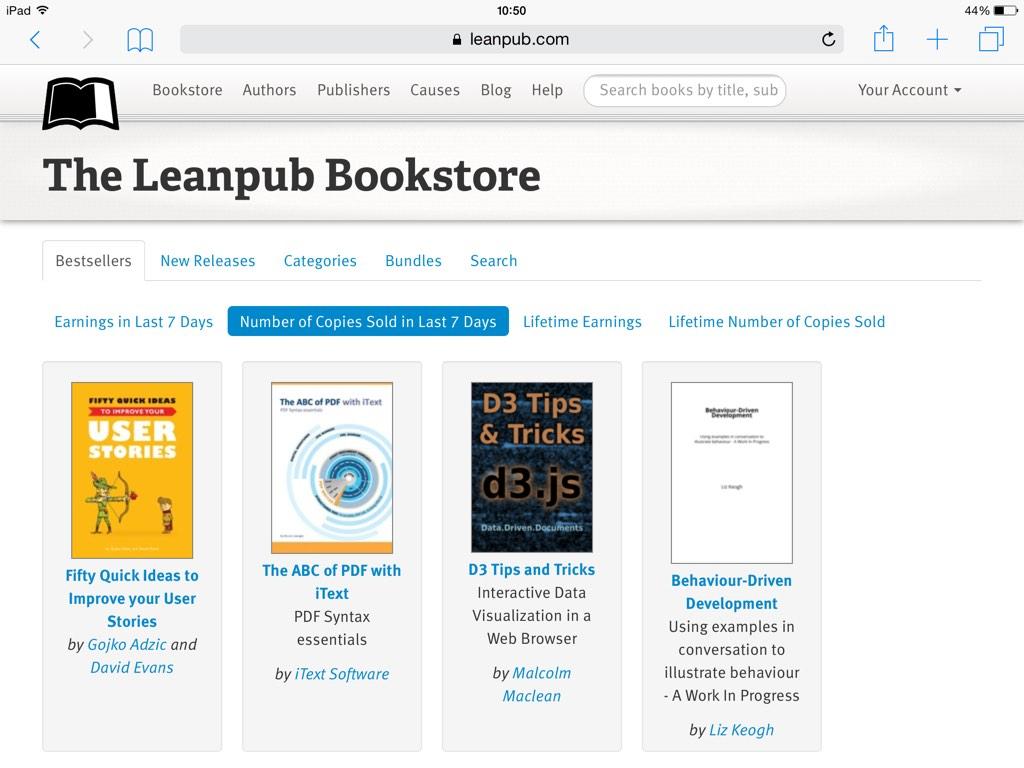Open the Bundles tab
Image resolution: width=1024 pixels, height=768 pixels.
(x=413, y=261)
